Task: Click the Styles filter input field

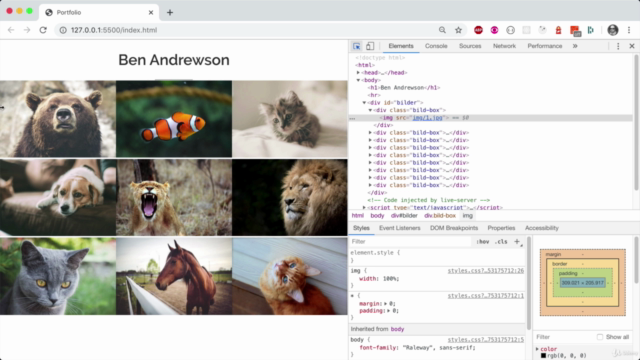Action: (411, 242)
